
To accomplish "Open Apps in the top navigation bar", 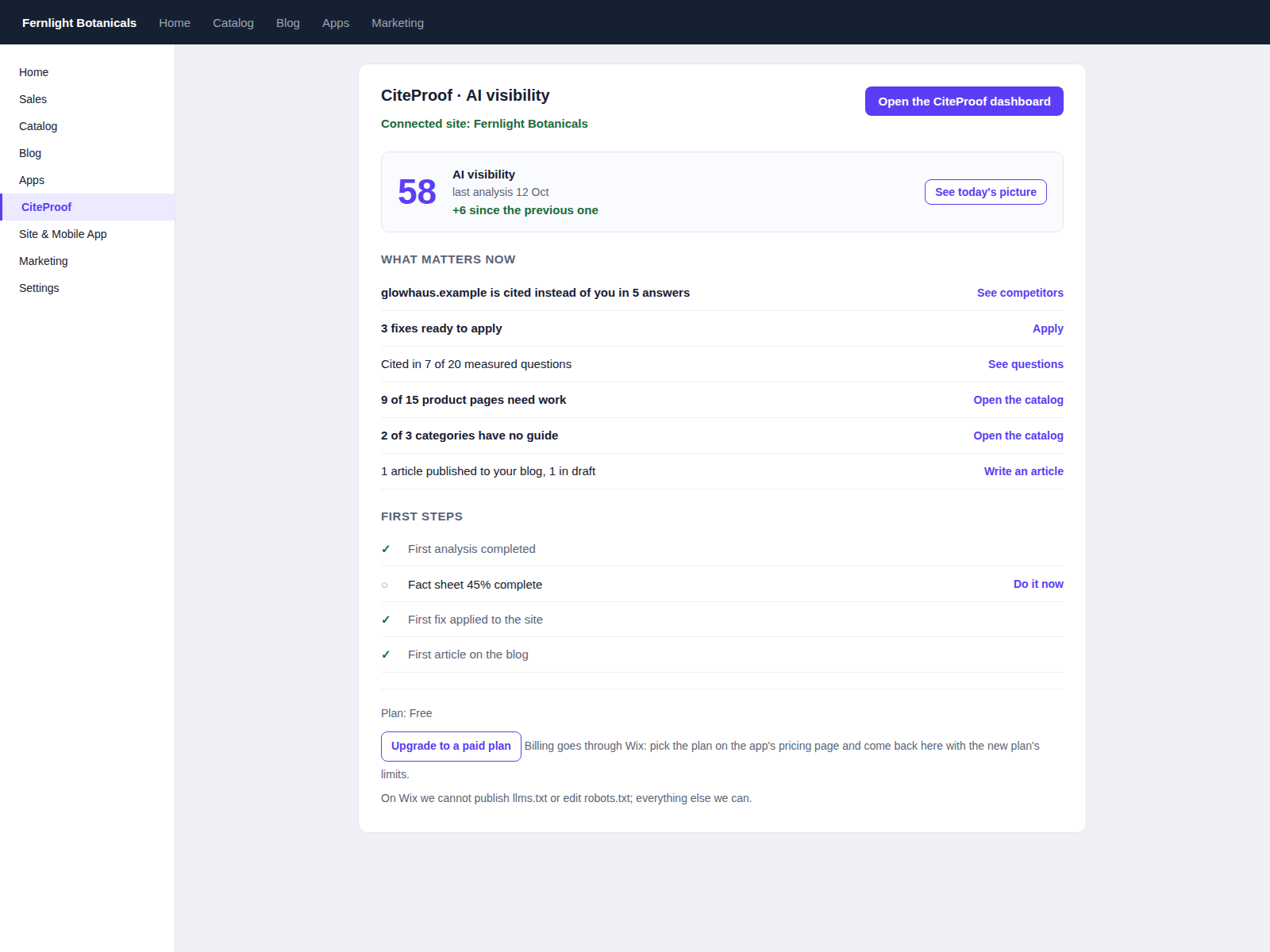I will click(x=336, y=23).
